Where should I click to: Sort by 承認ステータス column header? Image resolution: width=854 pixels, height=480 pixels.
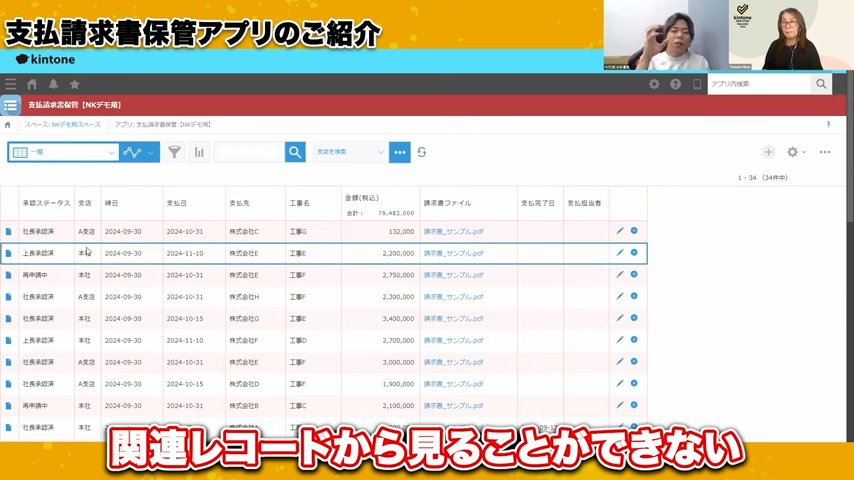(46, 203)
